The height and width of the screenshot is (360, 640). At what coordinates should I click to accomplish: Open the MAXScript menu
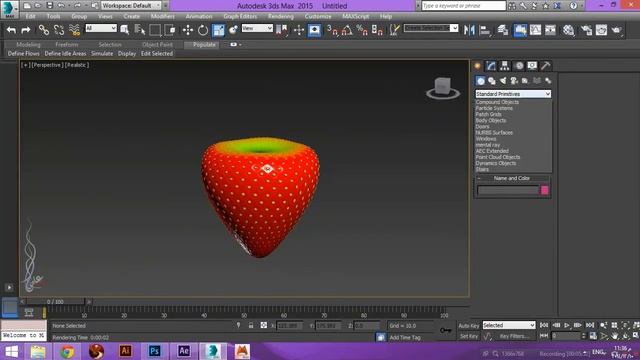click(356, 16)
